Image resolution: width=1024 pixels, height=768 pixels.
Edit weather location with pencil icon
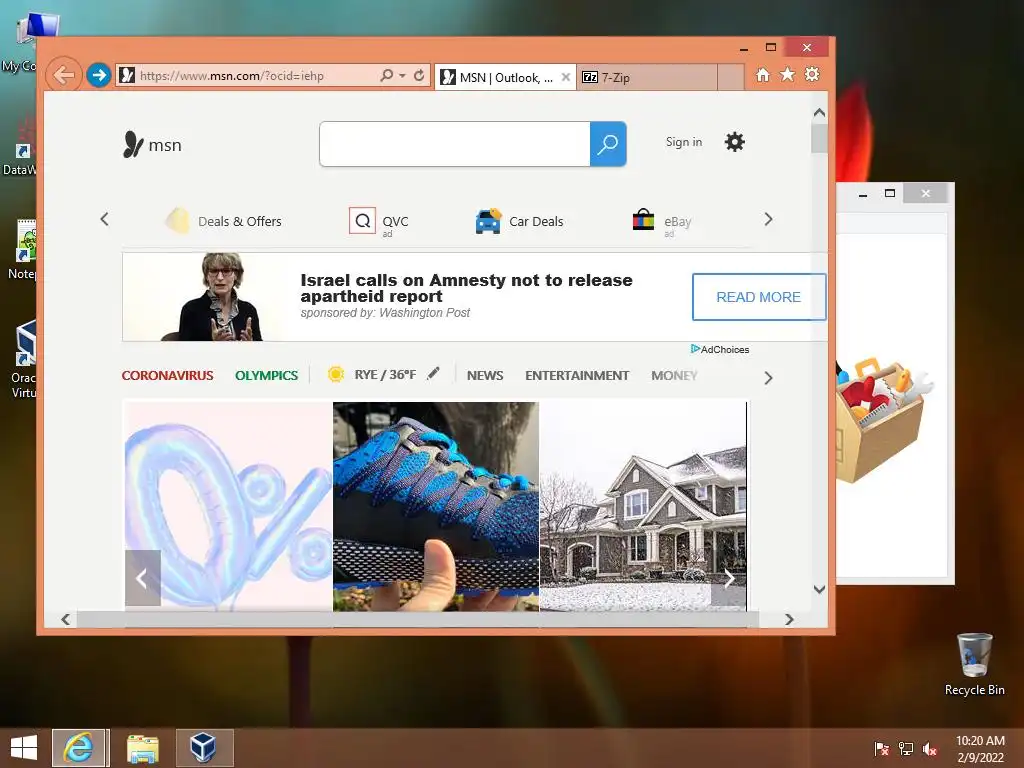click(433, 373)
